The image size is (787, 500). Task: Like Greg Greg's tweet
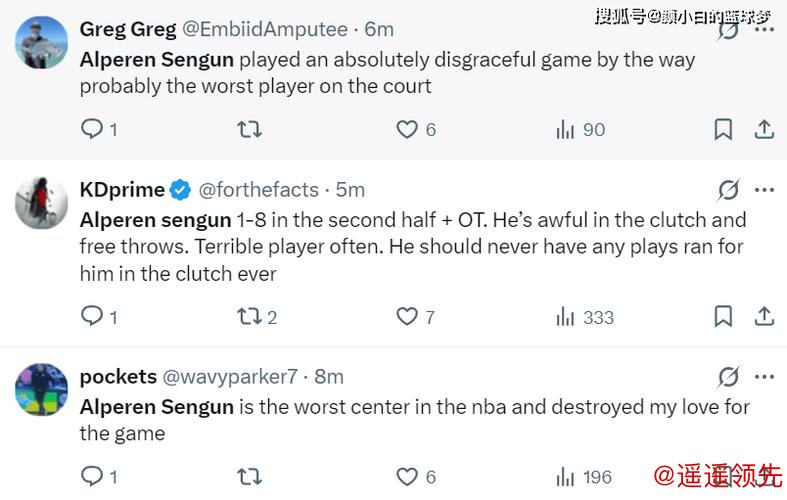tap(407, 129)
